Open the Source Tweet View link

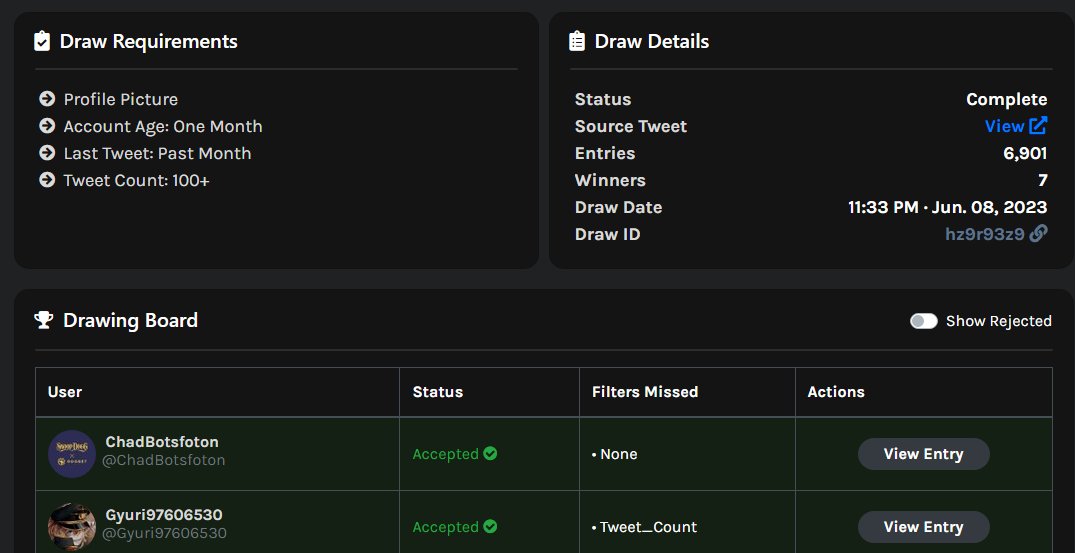pyautogui.click(x=1004, y=126)
